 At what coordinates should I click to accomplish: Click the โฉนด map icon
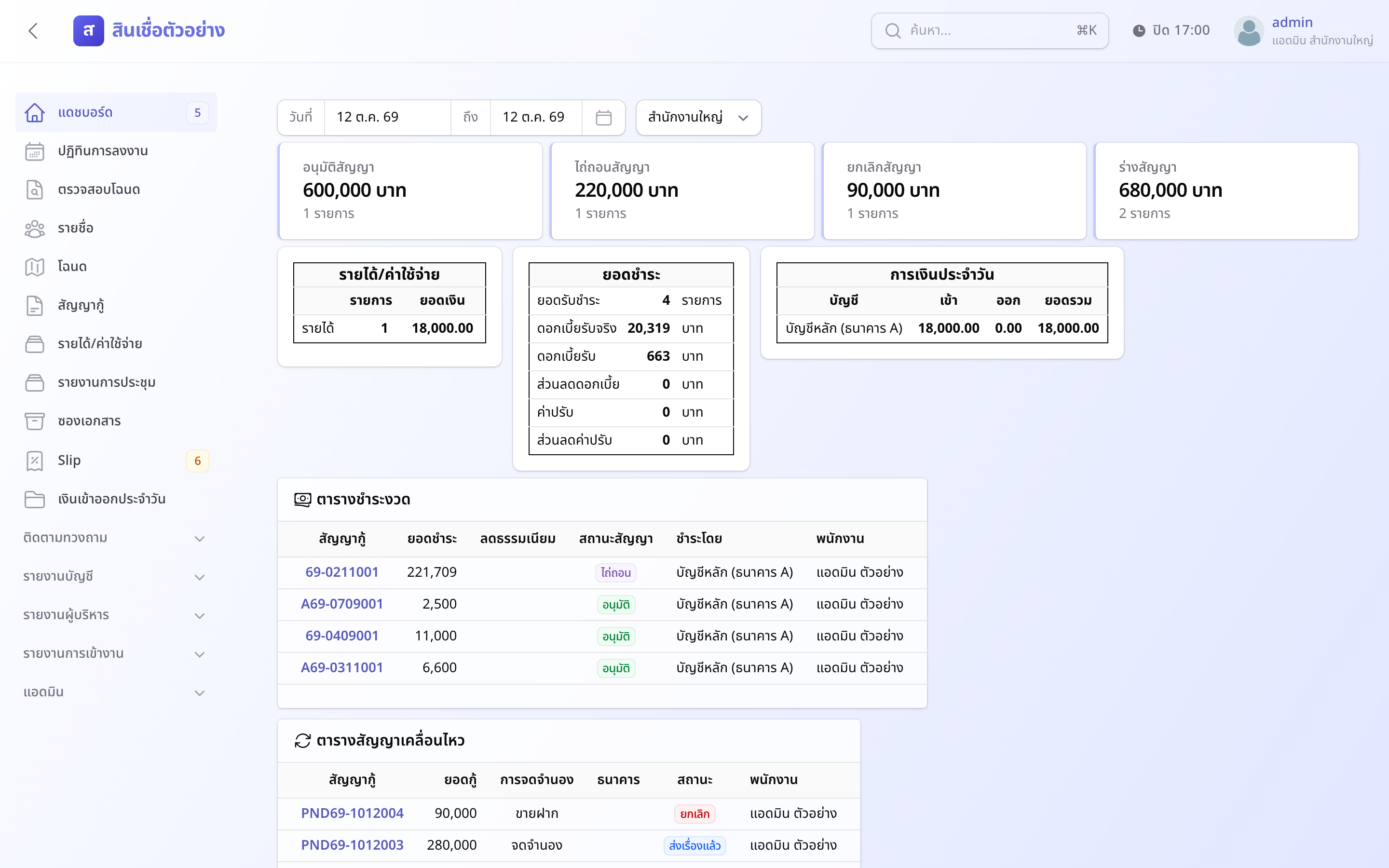click(34, 267)
